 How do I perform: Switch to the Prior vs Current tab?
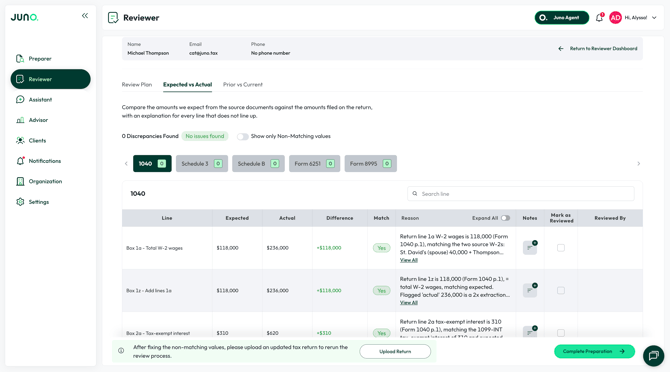(243, 85)
